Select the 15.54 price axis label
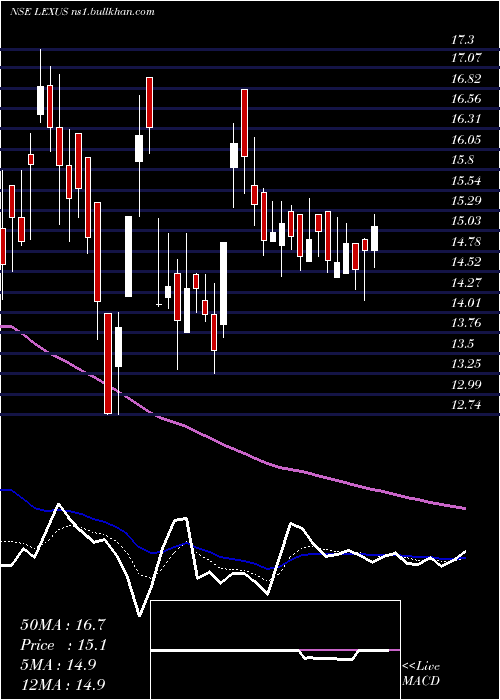This screenshot has width=500, height=700. [467, 181]
